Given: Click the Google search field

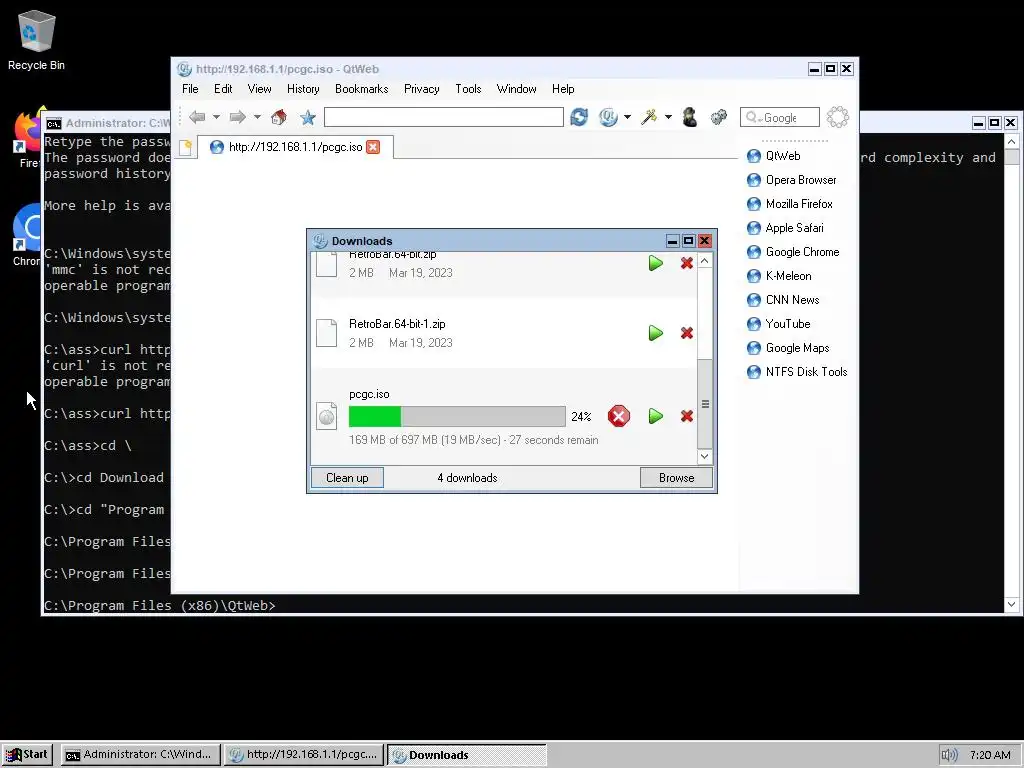Looking at the screenshot, I should 780,118.
